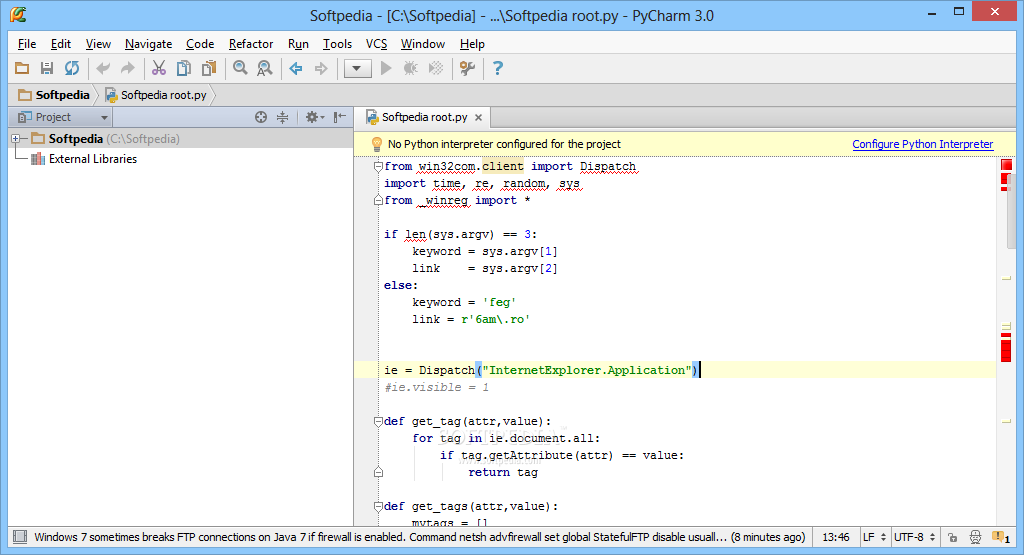Click the green Run play icon

click(x=386, y=68)
